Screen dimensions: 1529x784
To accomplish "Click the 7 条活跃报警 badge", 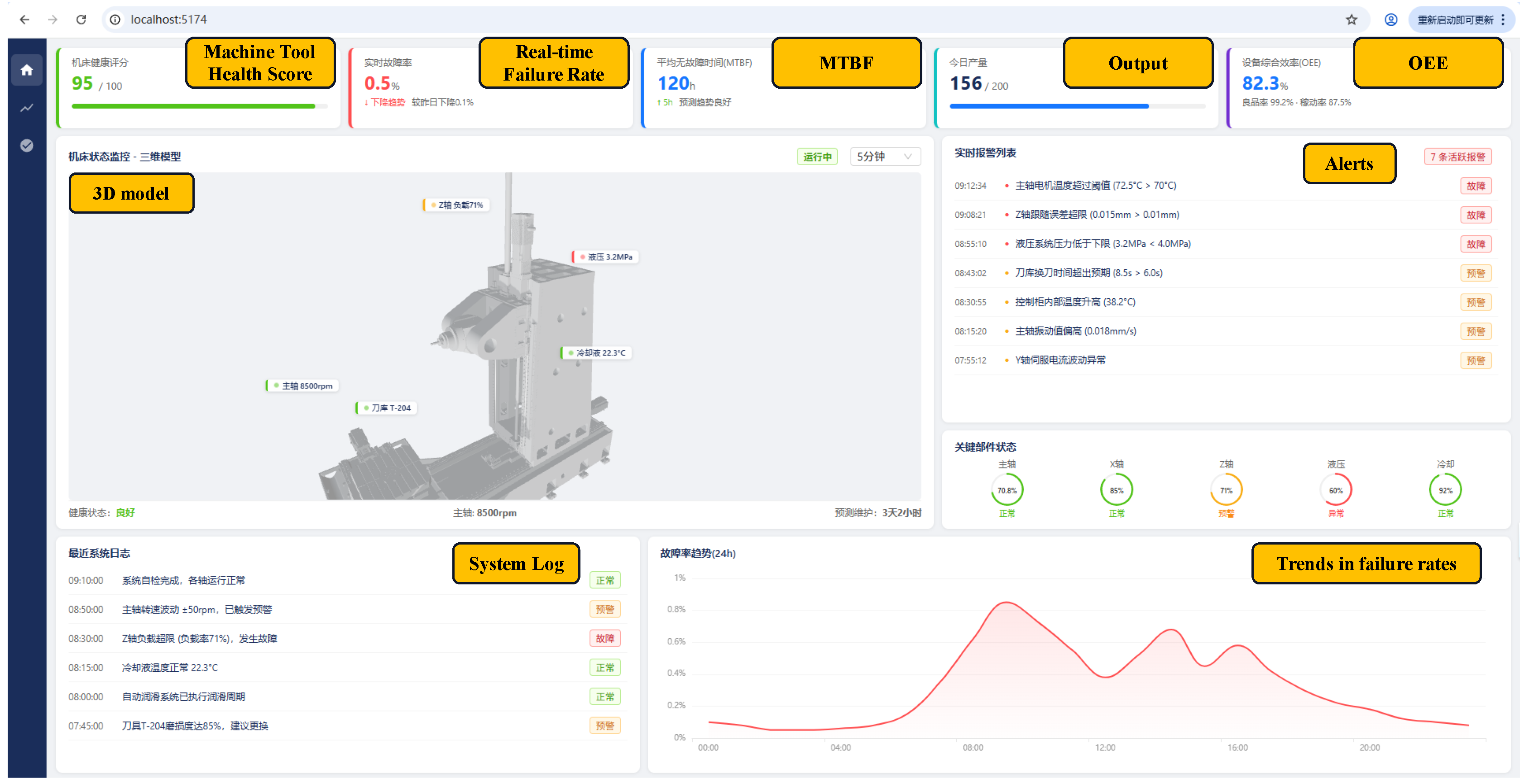I will click(1457, 157).
